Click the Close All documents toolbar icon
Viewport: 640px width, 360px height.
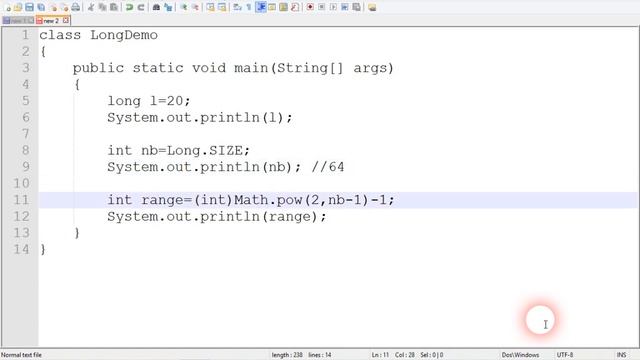[64, 7]
